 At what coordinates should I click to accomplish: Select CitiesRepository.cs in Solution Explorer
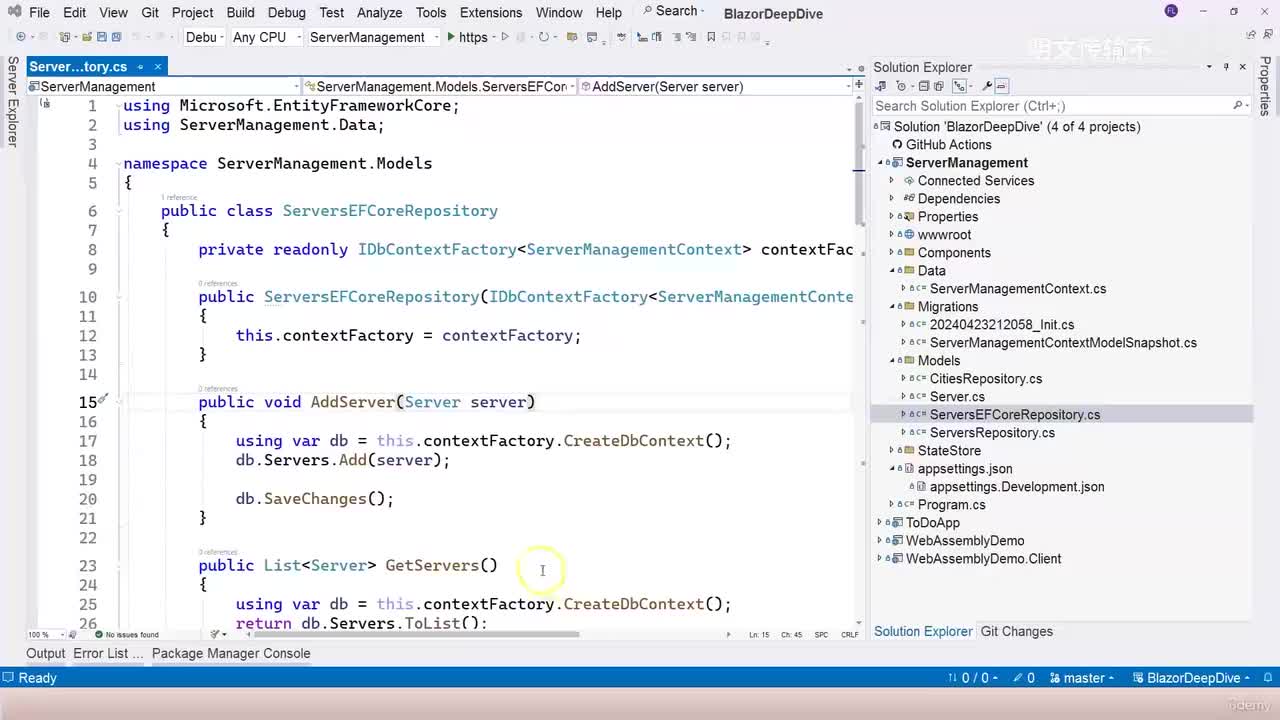point(986,379)
